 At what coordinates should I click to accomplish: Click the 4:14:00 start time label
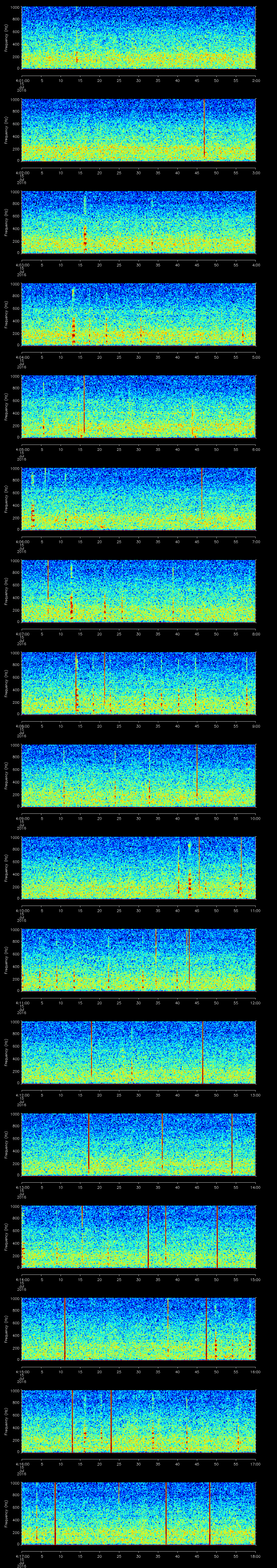[x=22, y=1279]
